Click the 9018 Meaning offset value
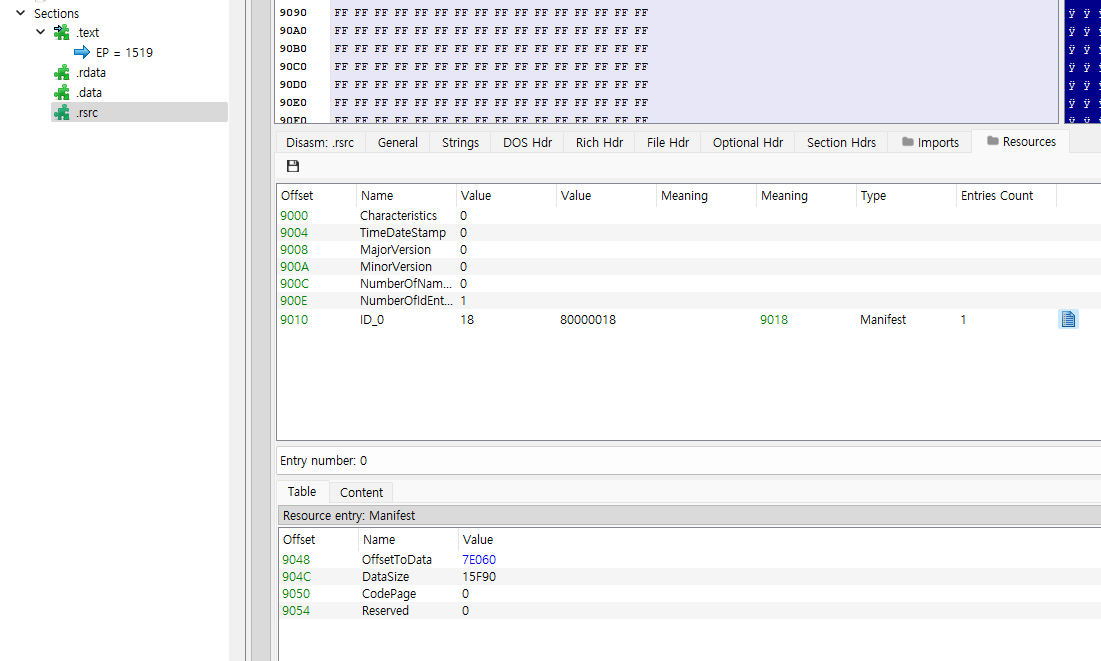This screenshot has height=661, width=1101. pos(774,320)
